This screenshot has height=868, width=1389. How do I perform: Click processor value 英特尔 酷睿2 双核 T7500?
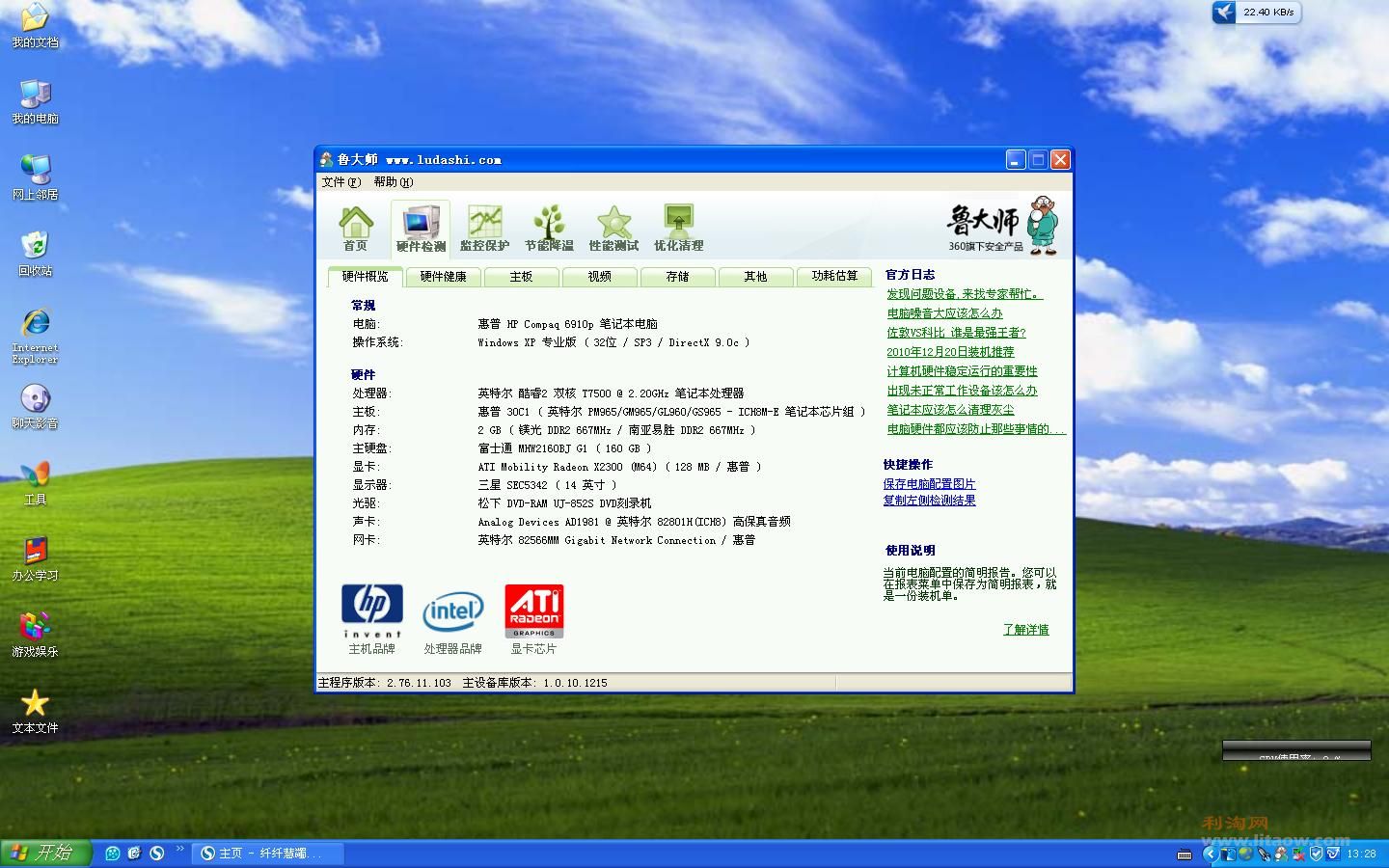click(x=611, y=393)
